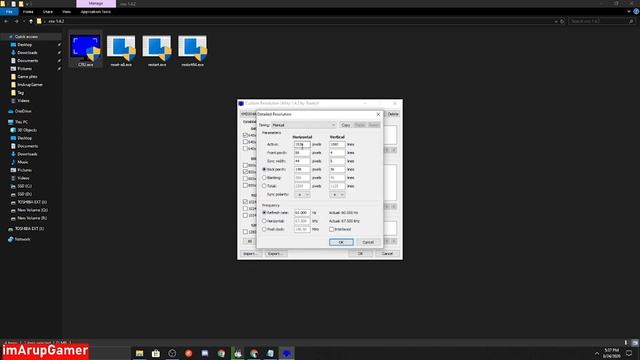The image size is (640, 360).
Task: Open New Volume (G:) in sidebar
Action: (x=32, y=210)
